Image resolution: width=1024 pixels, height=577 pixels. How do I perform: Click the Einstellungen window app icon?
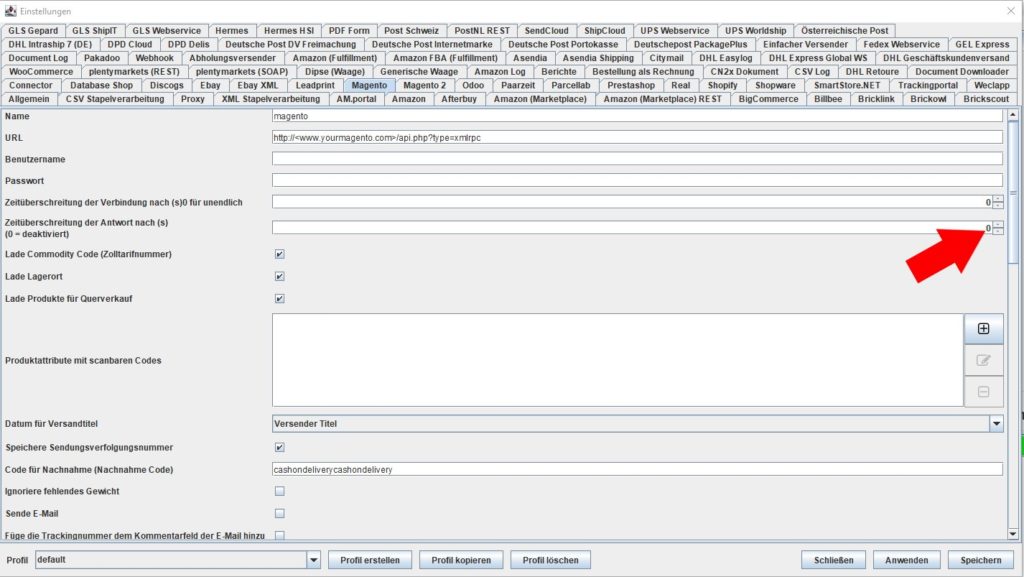click(x=10, y=11)
